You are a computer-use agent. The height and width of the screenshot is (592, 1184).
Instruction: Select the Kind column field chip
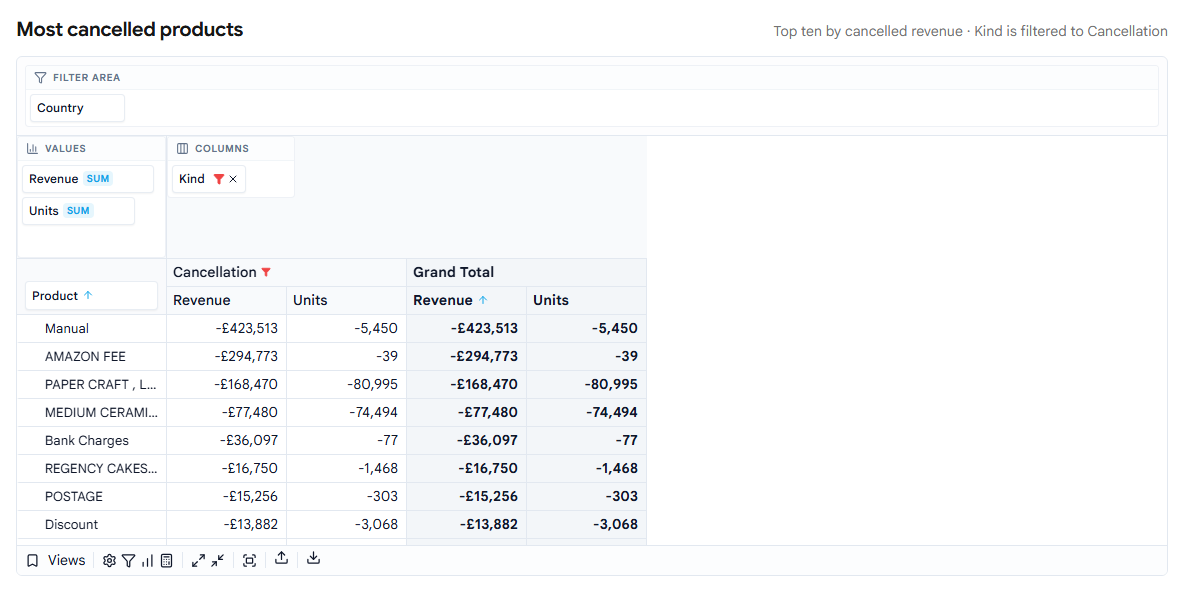209,179
